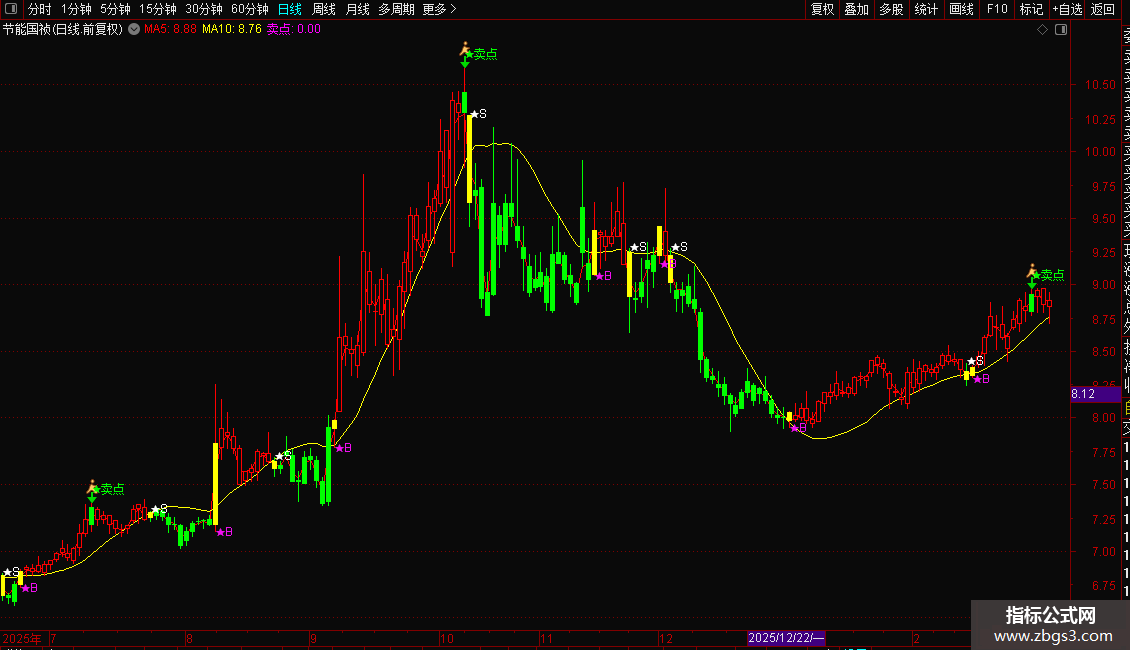1130x650 pixels.
Task: Switch to 周线 weekly chart
Action: point(324,9)
